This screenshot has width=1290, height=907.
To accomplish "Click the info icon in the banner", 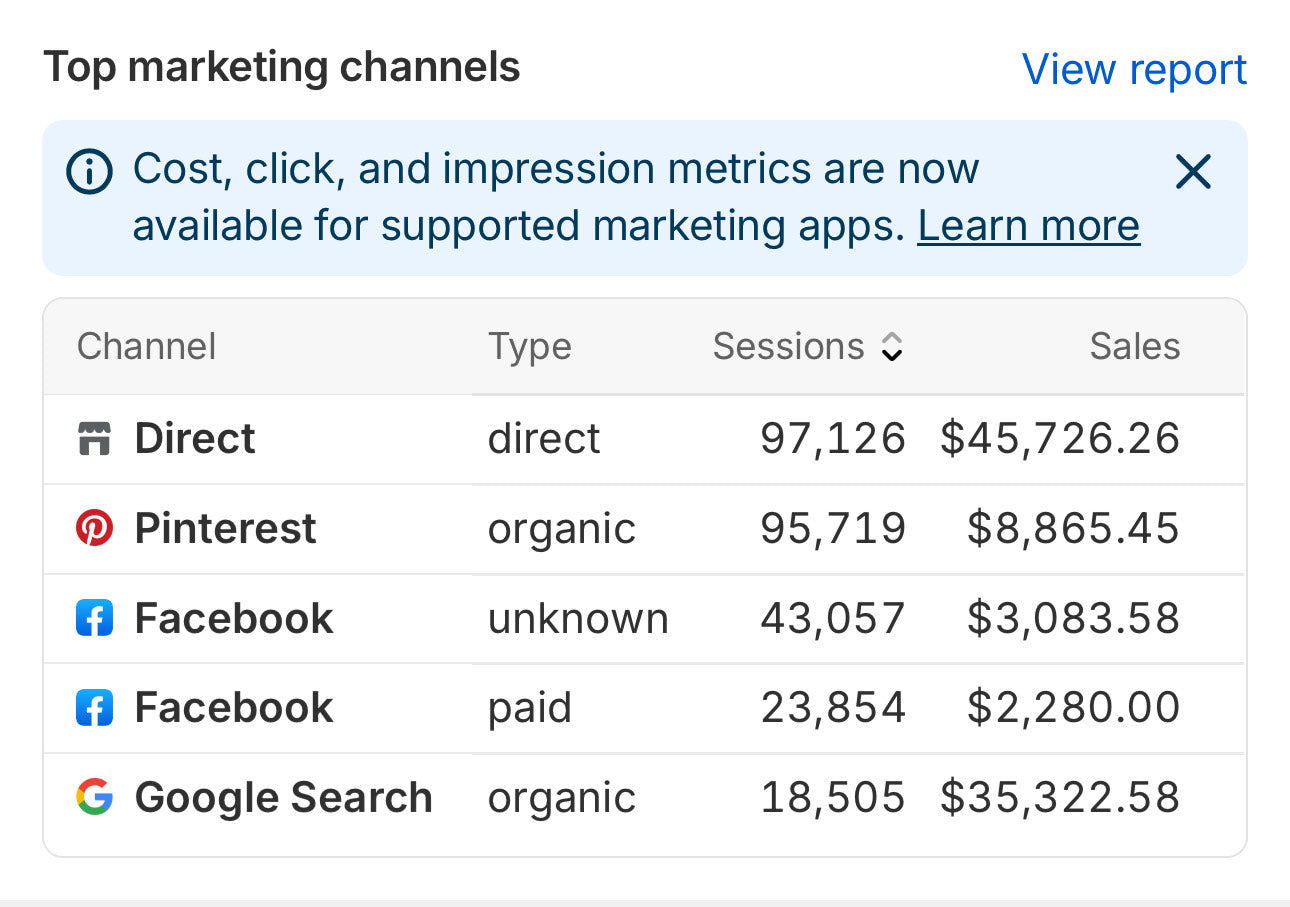I will (x=89, y=172).
